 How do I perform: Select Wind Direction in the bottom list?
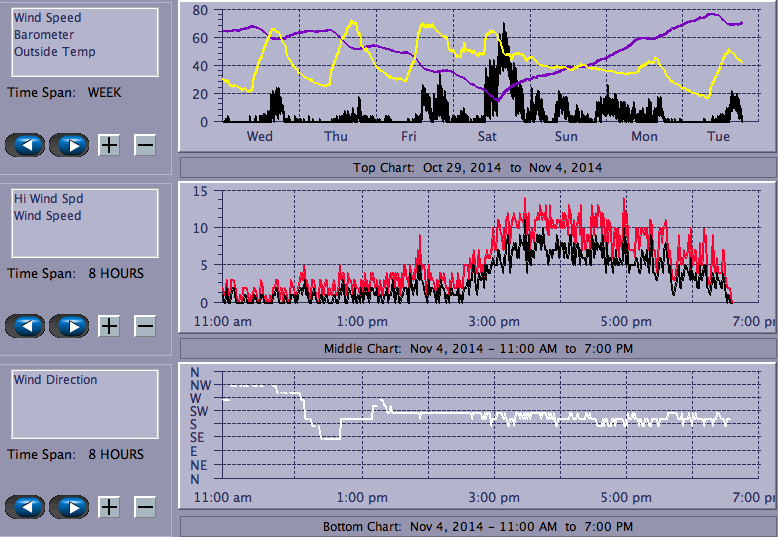[x=55, y=380]
